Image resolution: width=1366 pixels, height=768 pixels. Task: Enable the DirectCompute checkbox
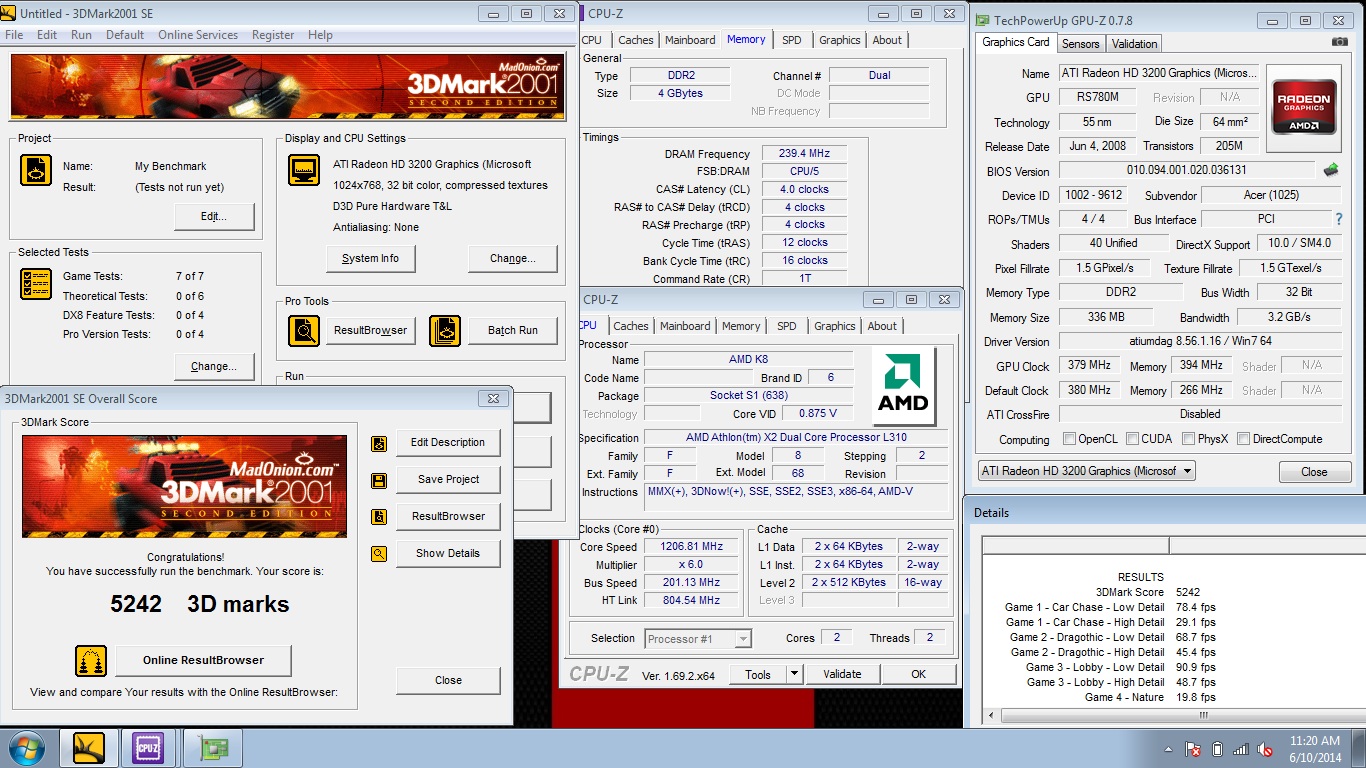(1243, 439)
